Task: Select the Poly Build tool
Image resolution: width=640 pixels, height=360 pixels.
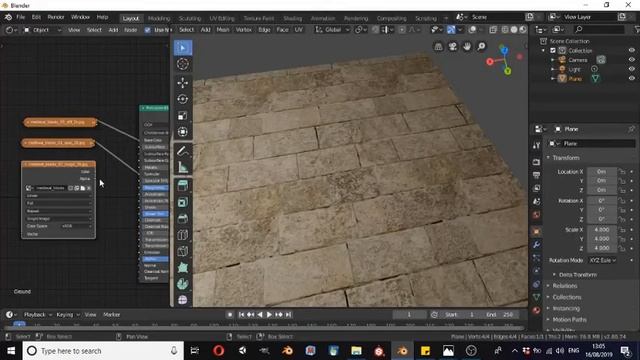Action: pyautogui.click(x=183, y=267)
